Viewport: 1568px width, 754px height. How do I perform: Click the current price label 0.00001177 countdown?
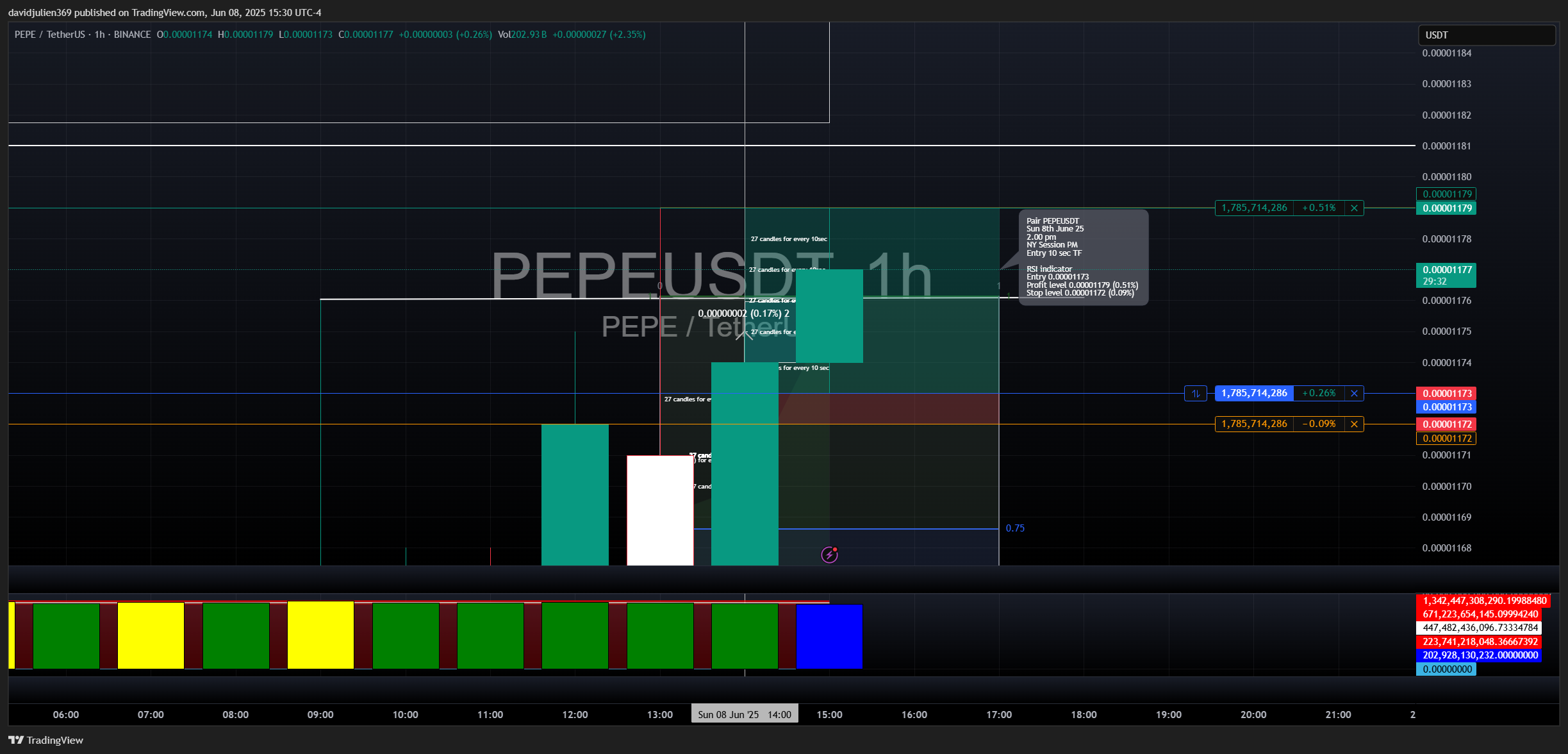(x=1446, y=275)
